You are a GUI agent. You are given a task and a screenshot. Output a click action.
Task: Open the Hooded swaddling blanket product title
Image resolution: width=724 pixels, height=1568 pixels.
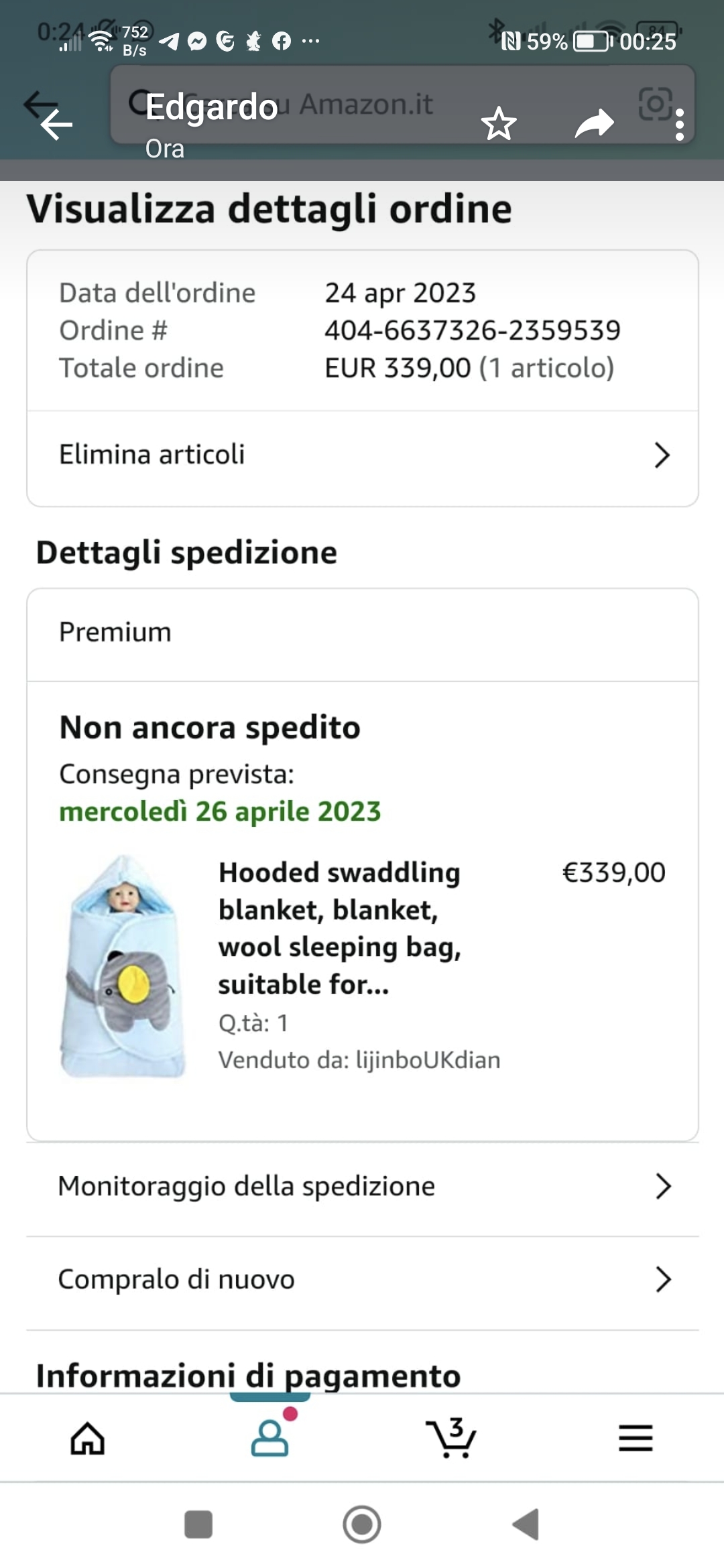tap(340, 928)
